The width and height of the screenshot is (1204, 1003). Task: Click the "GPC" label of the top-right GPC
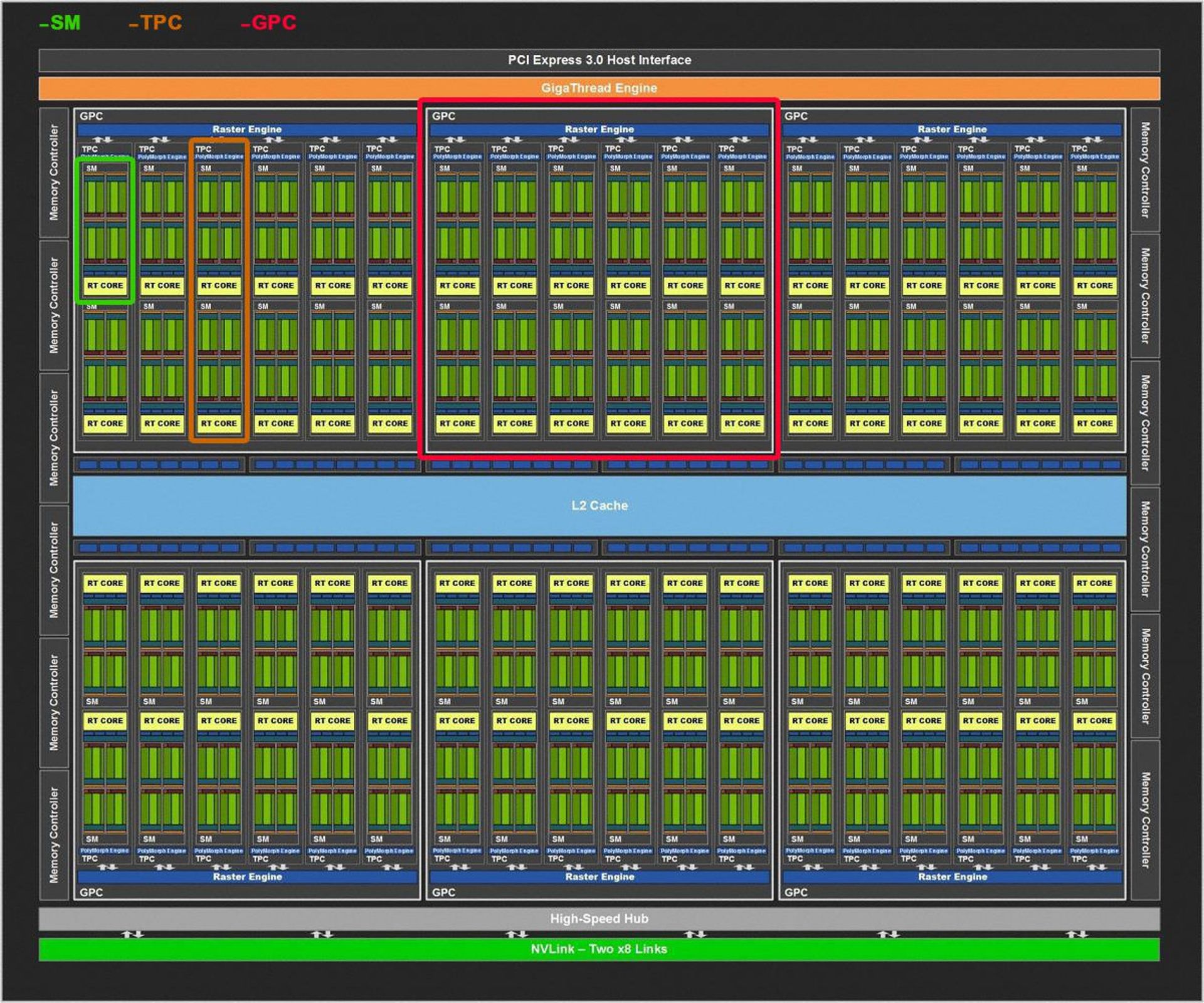point(796,117)
